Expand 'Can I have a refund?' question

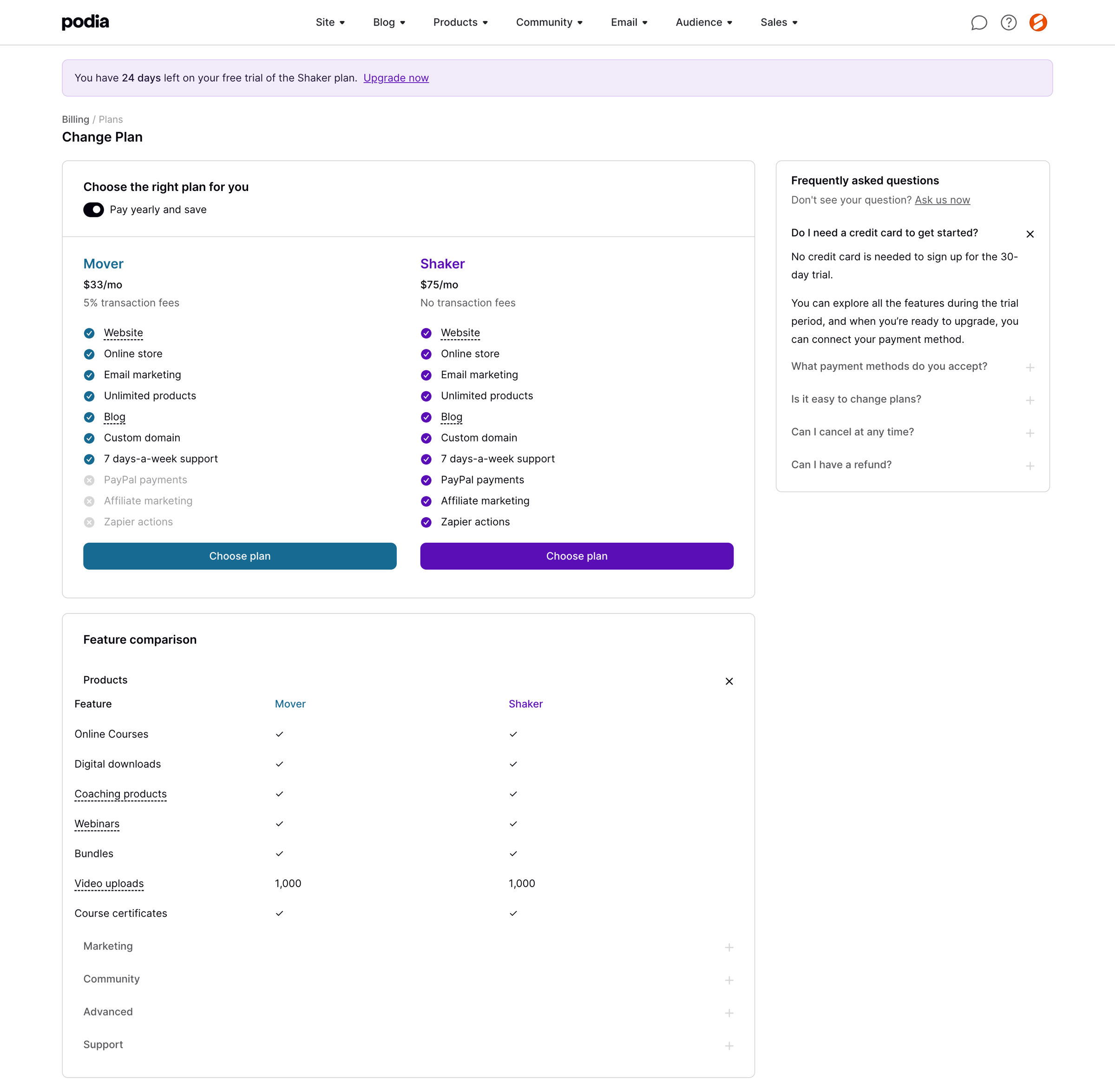912,465
